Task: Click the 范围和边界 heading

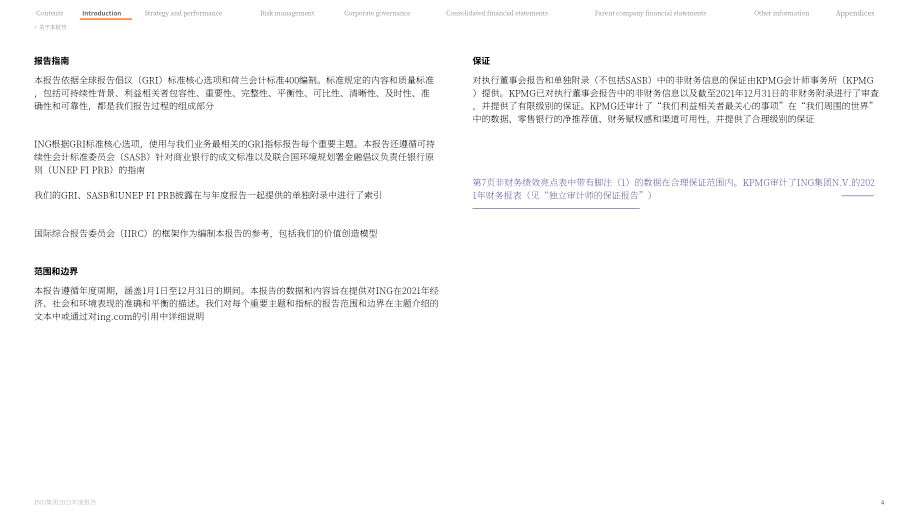Action: coord(56,271)
